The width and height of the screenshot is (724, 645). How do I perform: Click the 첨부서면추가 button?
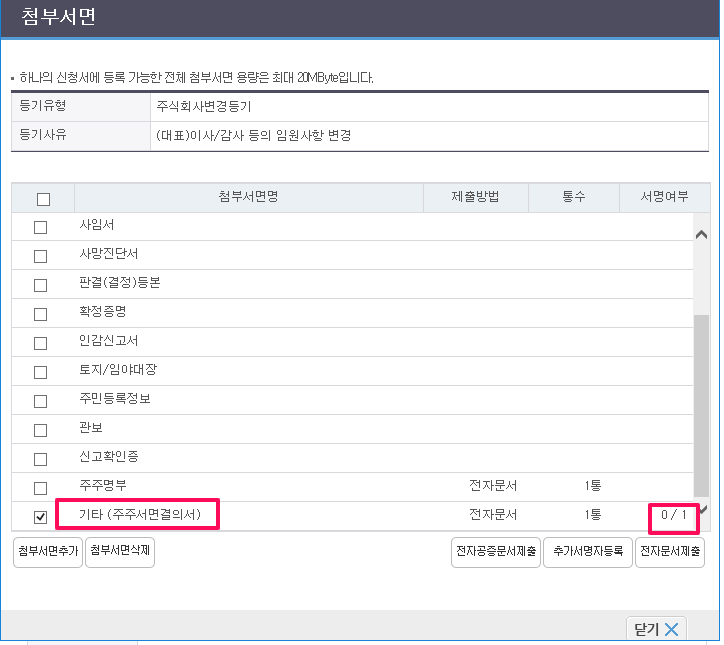coord(48,552)
